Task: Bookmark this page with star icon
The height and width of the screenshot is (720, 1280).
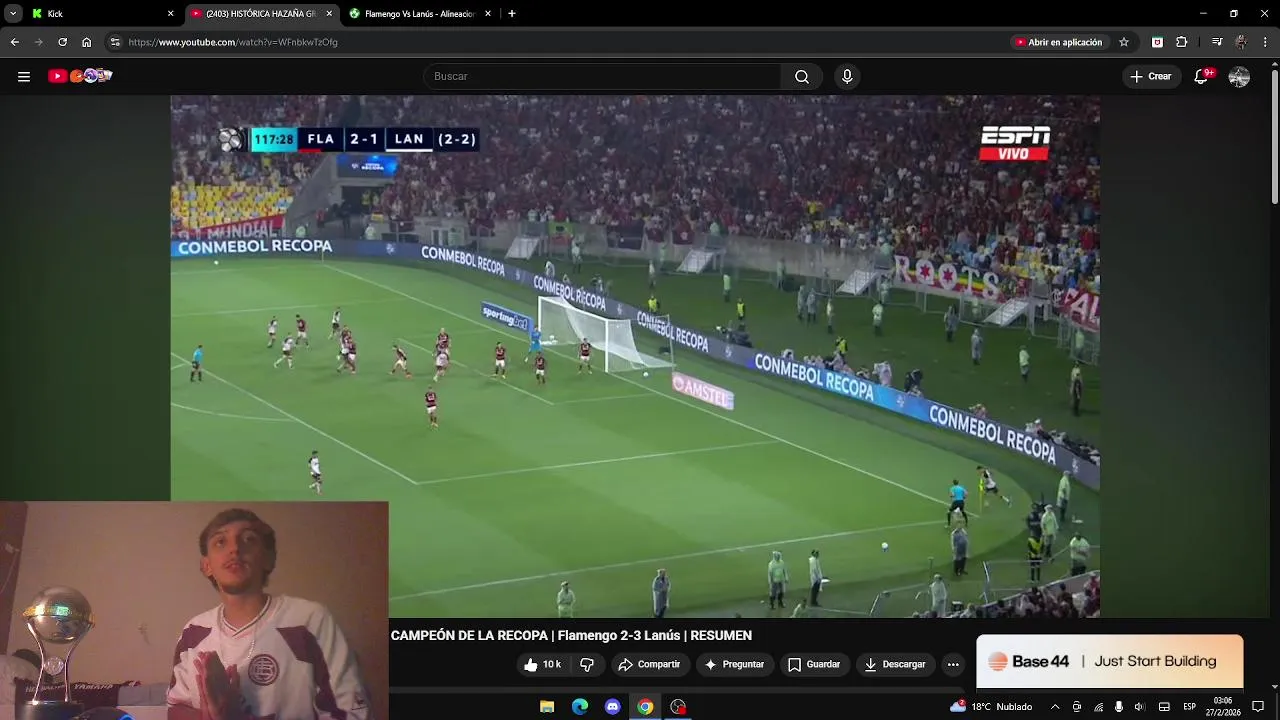Action: pyautogui.click(x=1124, y=42)
